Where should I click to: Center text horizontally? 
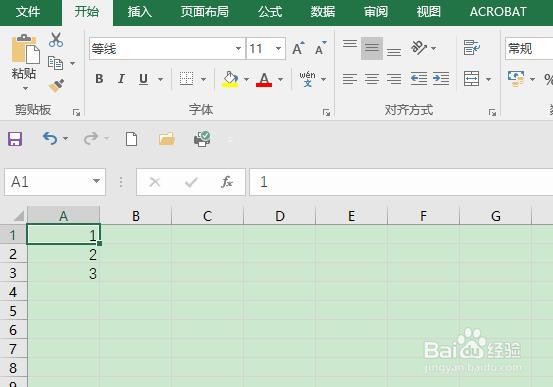tap(372, 79)
